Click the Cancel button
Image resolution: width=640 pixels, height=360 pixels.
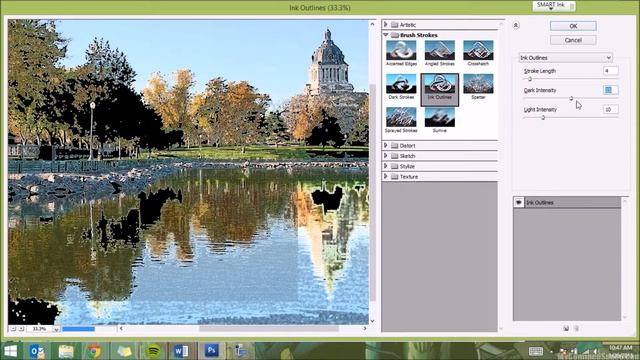point(573,40)
